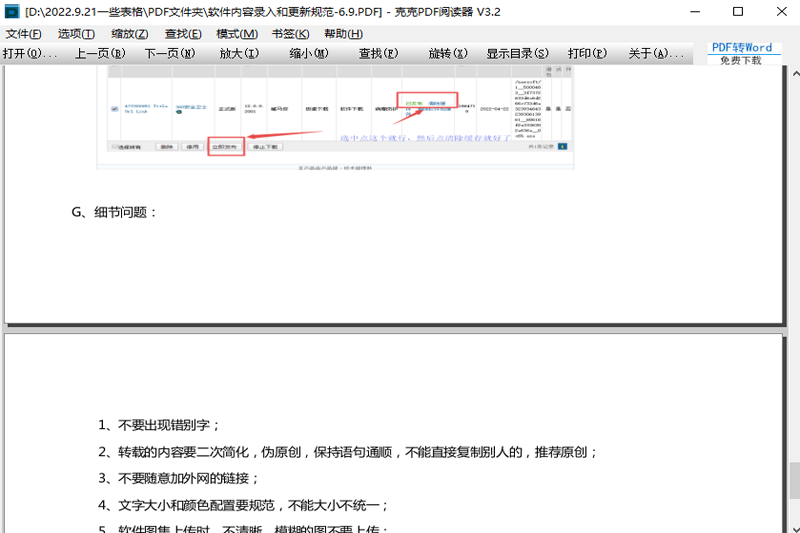Open the 帮助(H) help menu
Image resolution: width=800 pixels, height=533 pixels.
343,34
